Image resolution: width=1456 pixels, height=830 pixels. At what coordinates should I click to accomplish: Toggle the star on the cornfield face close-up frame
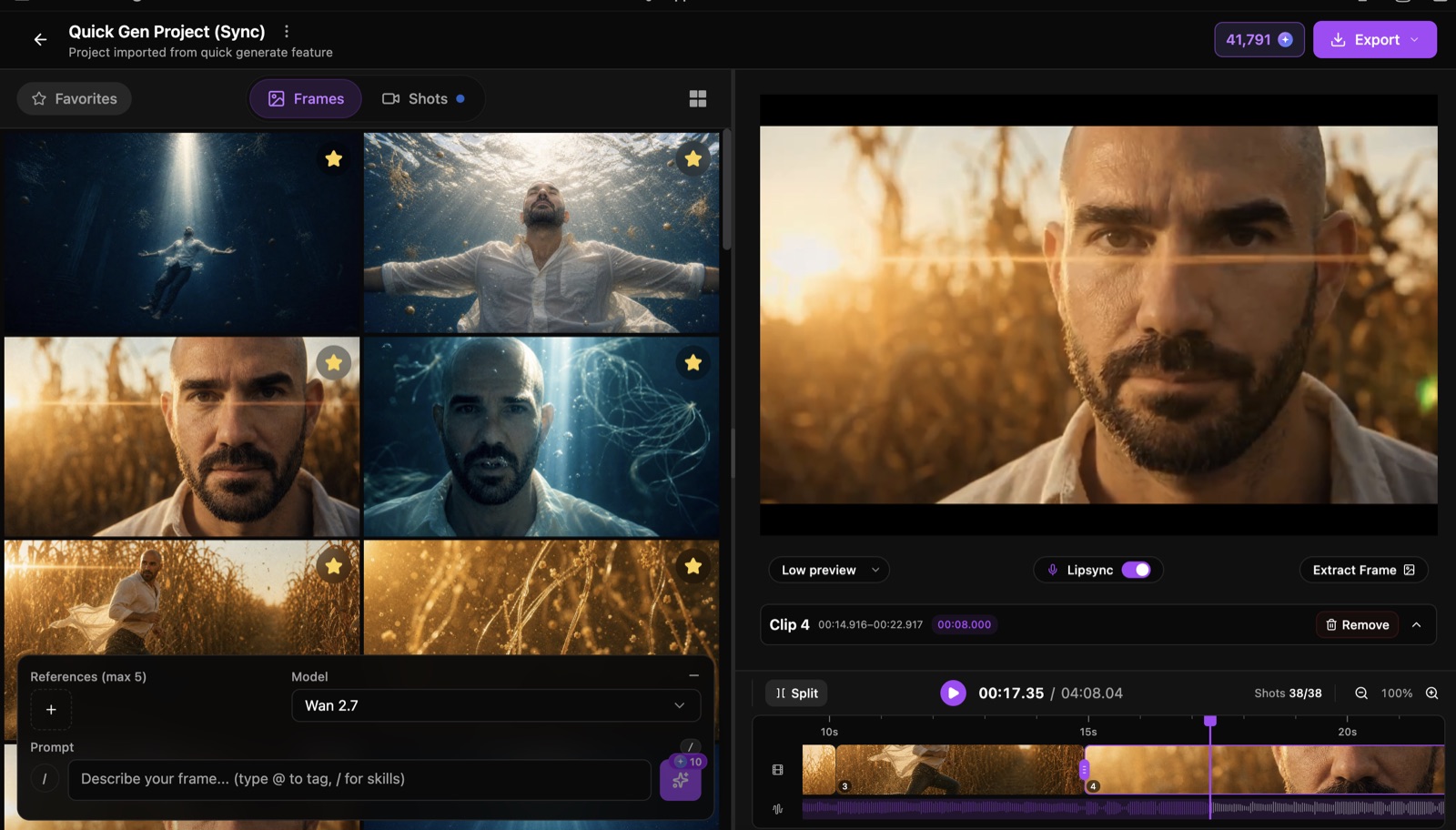[x=334, y=363]
